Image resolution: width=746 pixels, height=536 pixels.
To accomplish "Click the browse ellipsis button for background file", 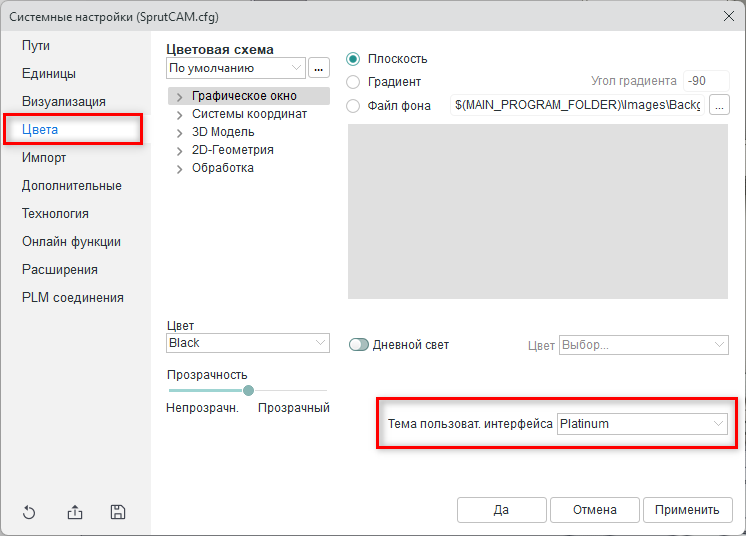I will 720,105.
